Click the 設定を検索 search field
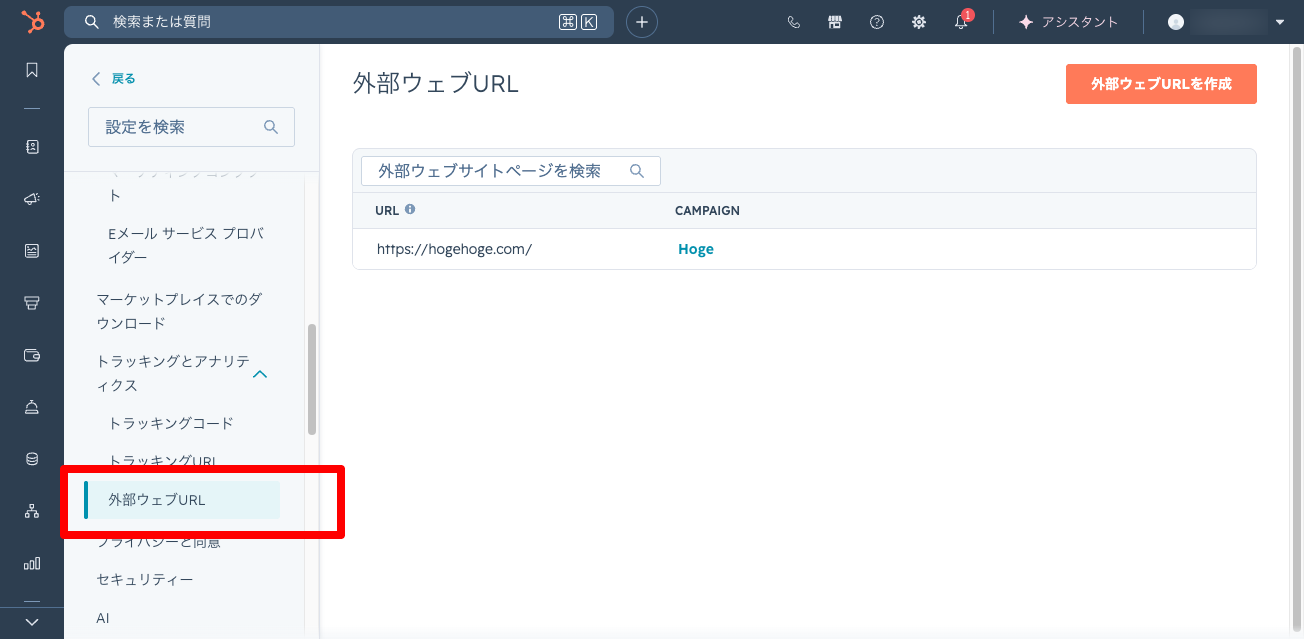 click(x=191, y=127)
